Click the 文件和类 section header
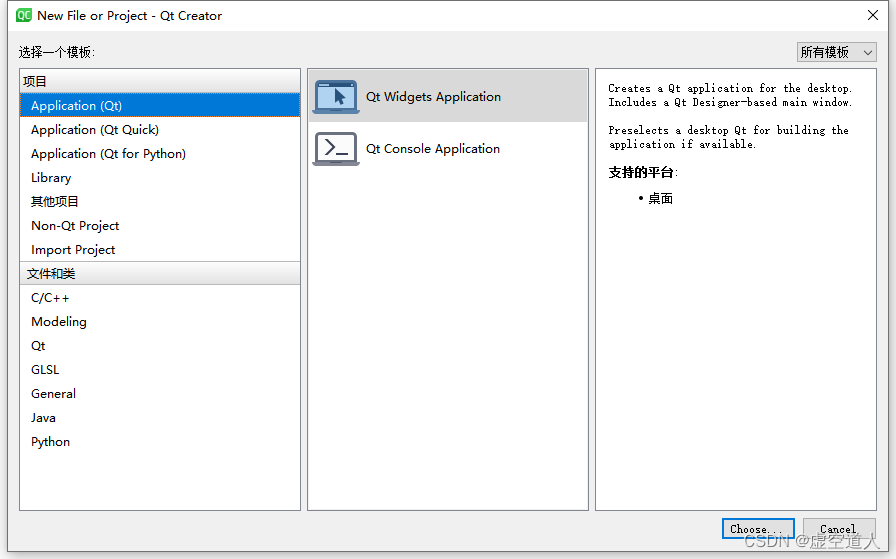Screen dimensions: 896x559 (x=160, y=274)
